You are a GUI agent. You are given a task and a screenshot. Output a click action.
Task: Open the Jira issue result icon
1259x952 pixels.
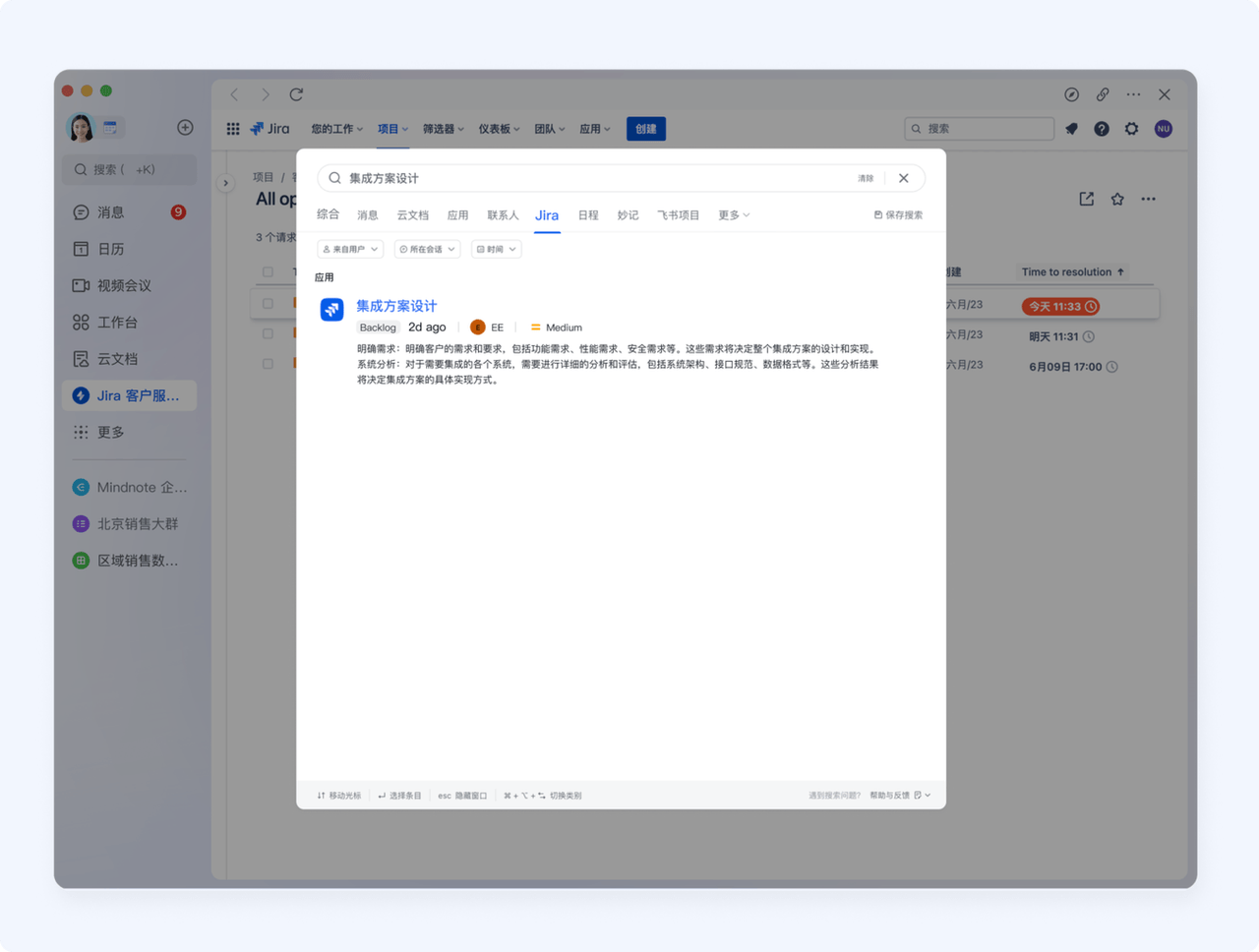[331, 310]
